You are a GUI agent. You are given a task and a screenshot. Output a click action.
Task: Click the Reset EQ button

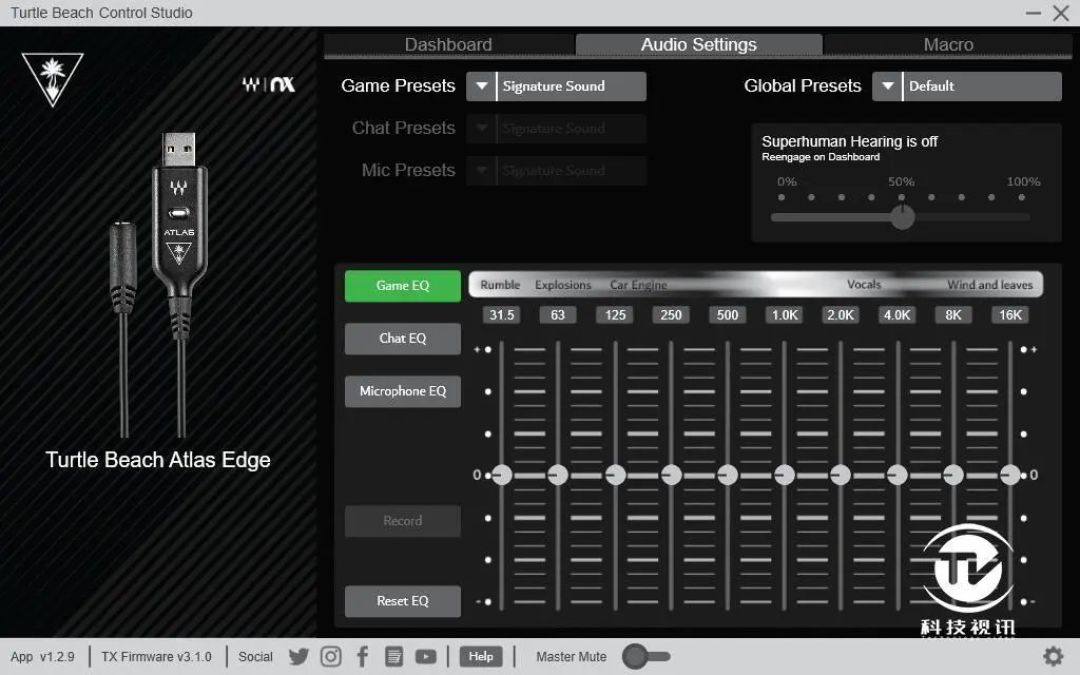(x=402, y=601)
